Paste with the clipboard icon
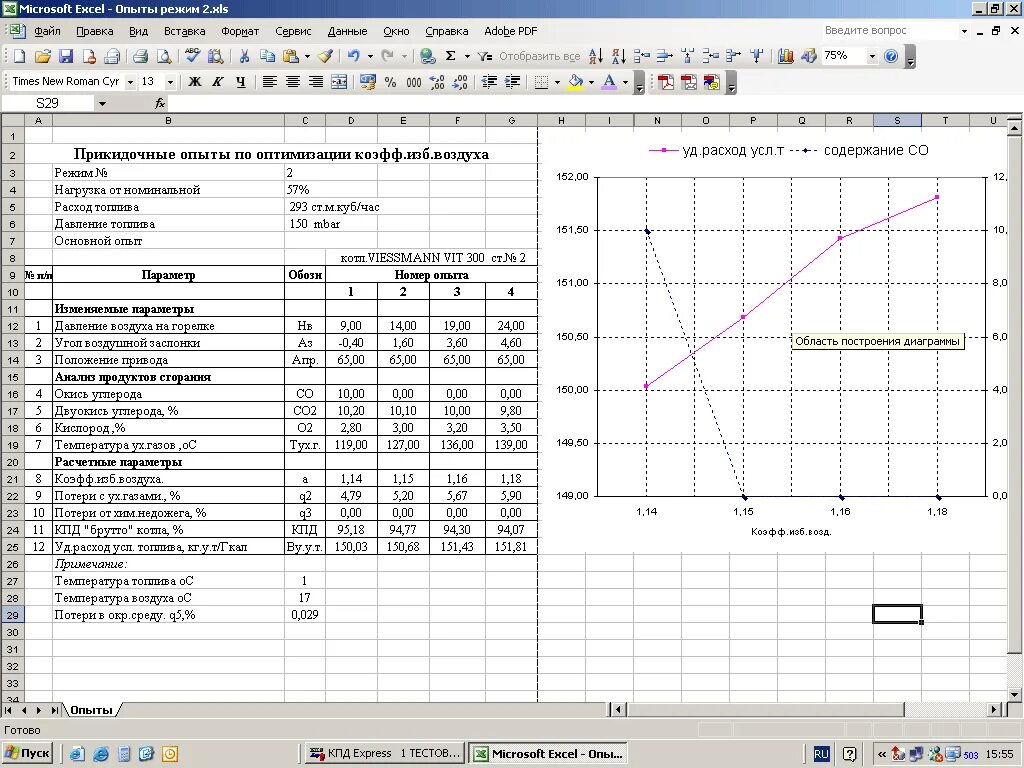 291,56
